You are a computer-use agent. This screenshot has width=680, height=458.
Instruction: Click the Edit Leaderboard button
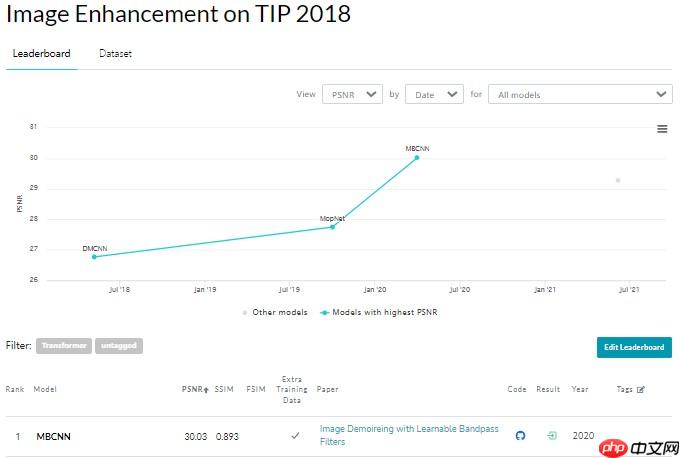(x=634, y=347)
